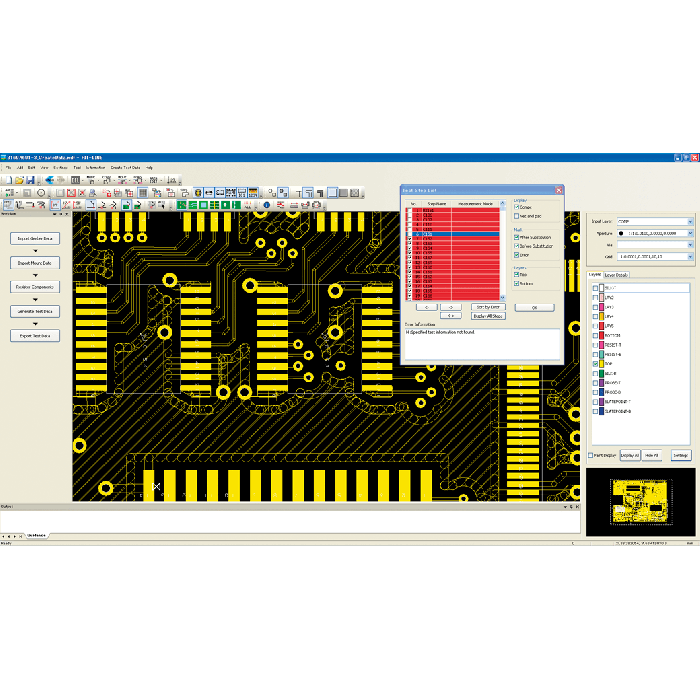Click the OK button in the dialog
The width and height of the screenshot is (700, 700).
click(x=534, y=307)
